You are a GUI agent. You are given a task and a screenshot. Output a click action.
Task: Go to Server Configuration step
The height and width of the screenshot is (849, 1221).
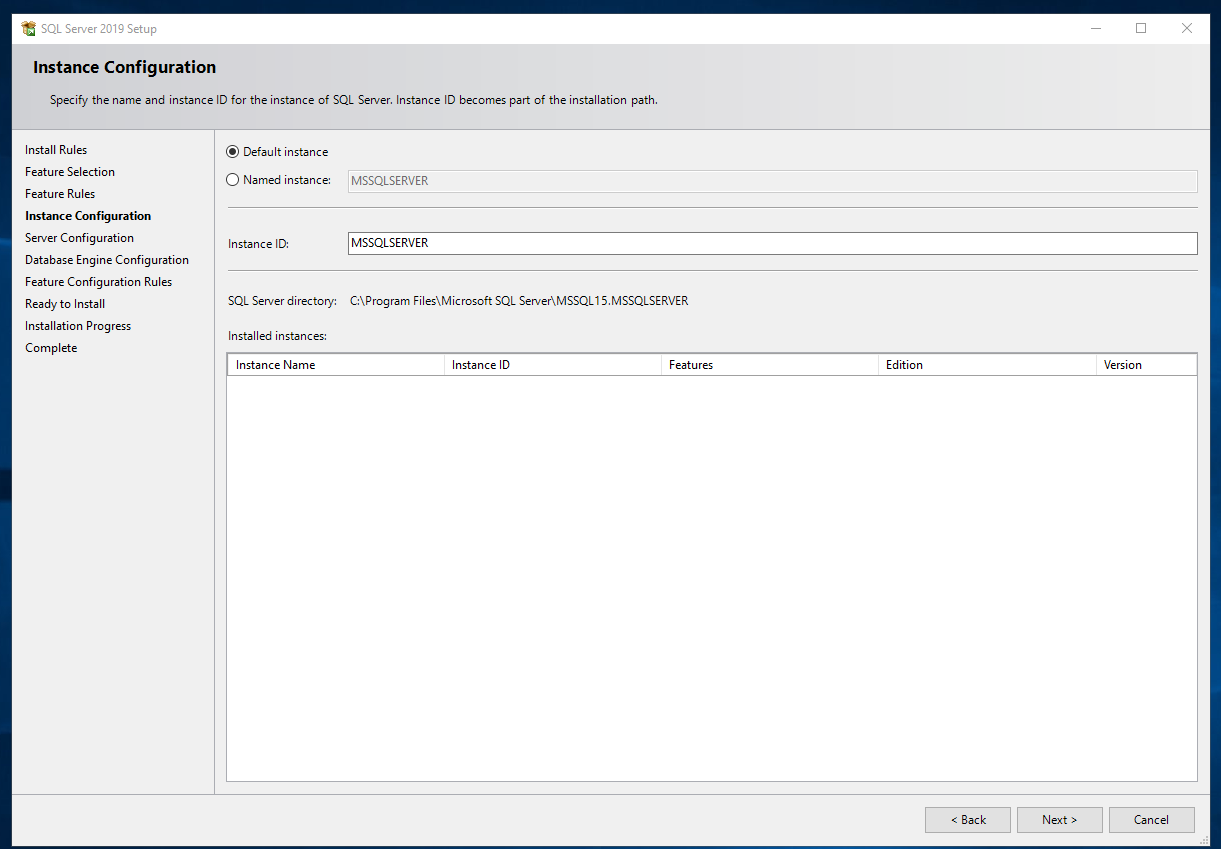pos(79,238)
